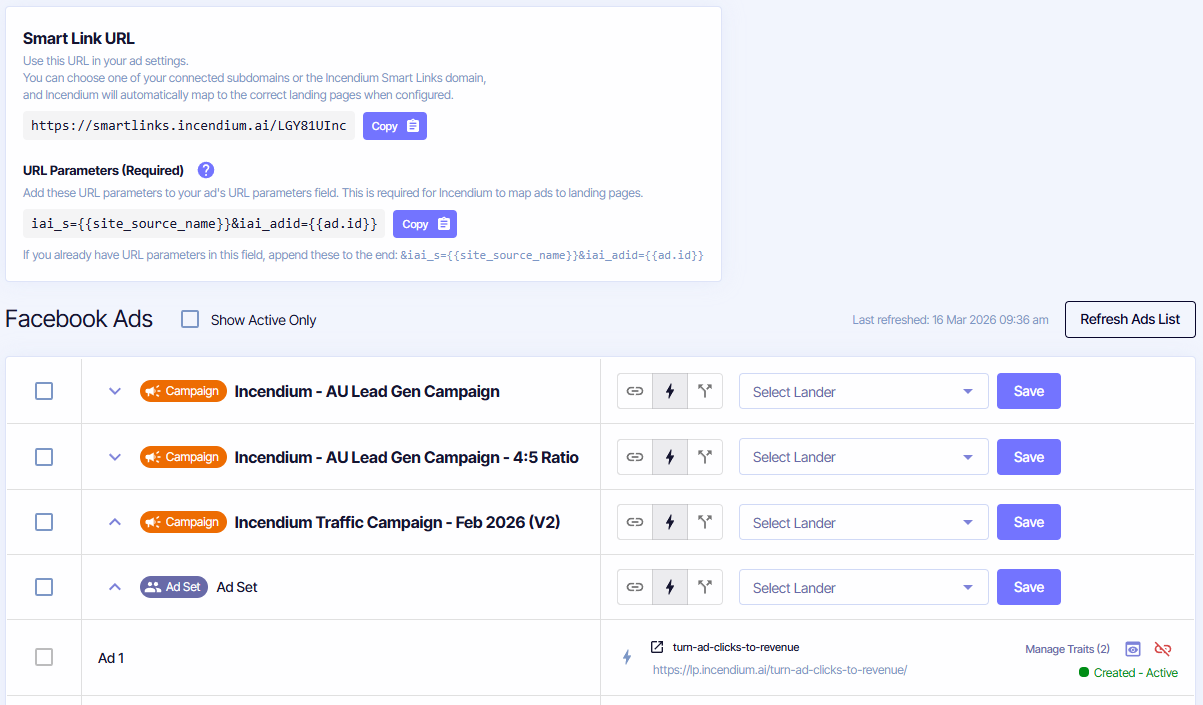Tick the checkbox for the Ad Set row
Screen dimensions: 1203x705
pos(44,587)
